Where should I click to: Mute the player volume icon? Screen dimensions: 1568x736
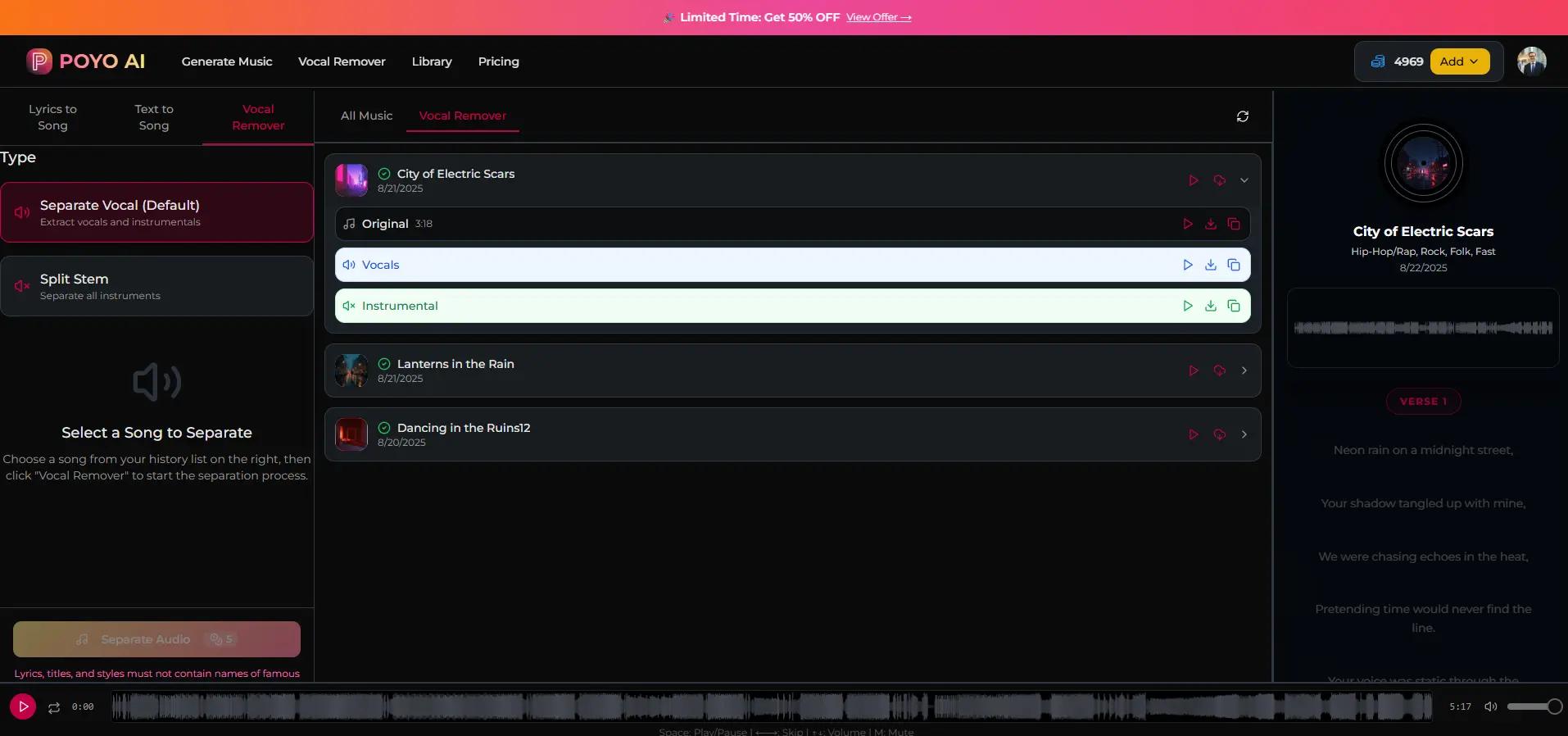(x=1491, y=706)
